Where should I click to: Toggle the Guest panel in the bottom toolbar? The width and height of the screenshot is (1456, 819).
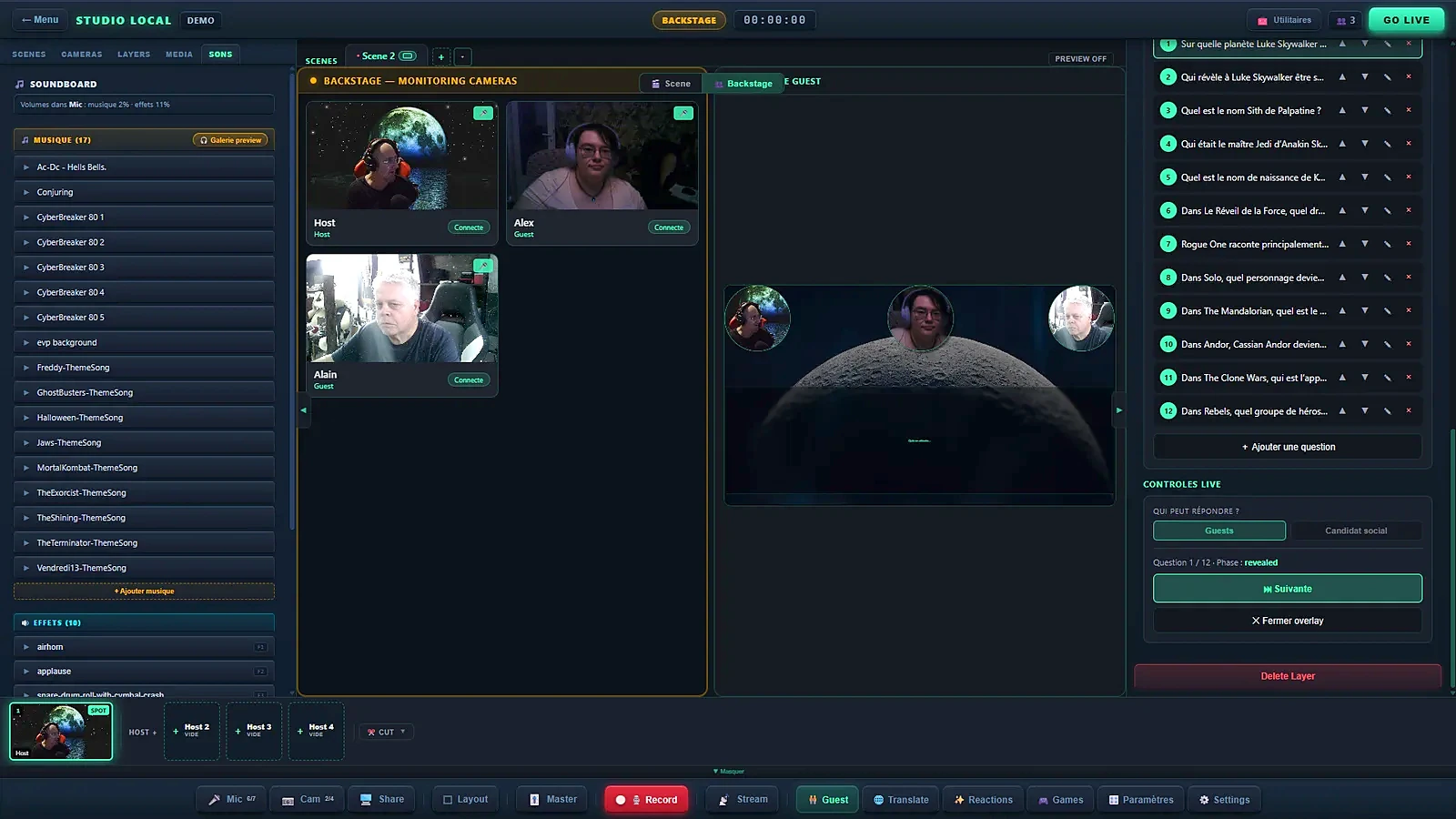[x=827, y=799]
